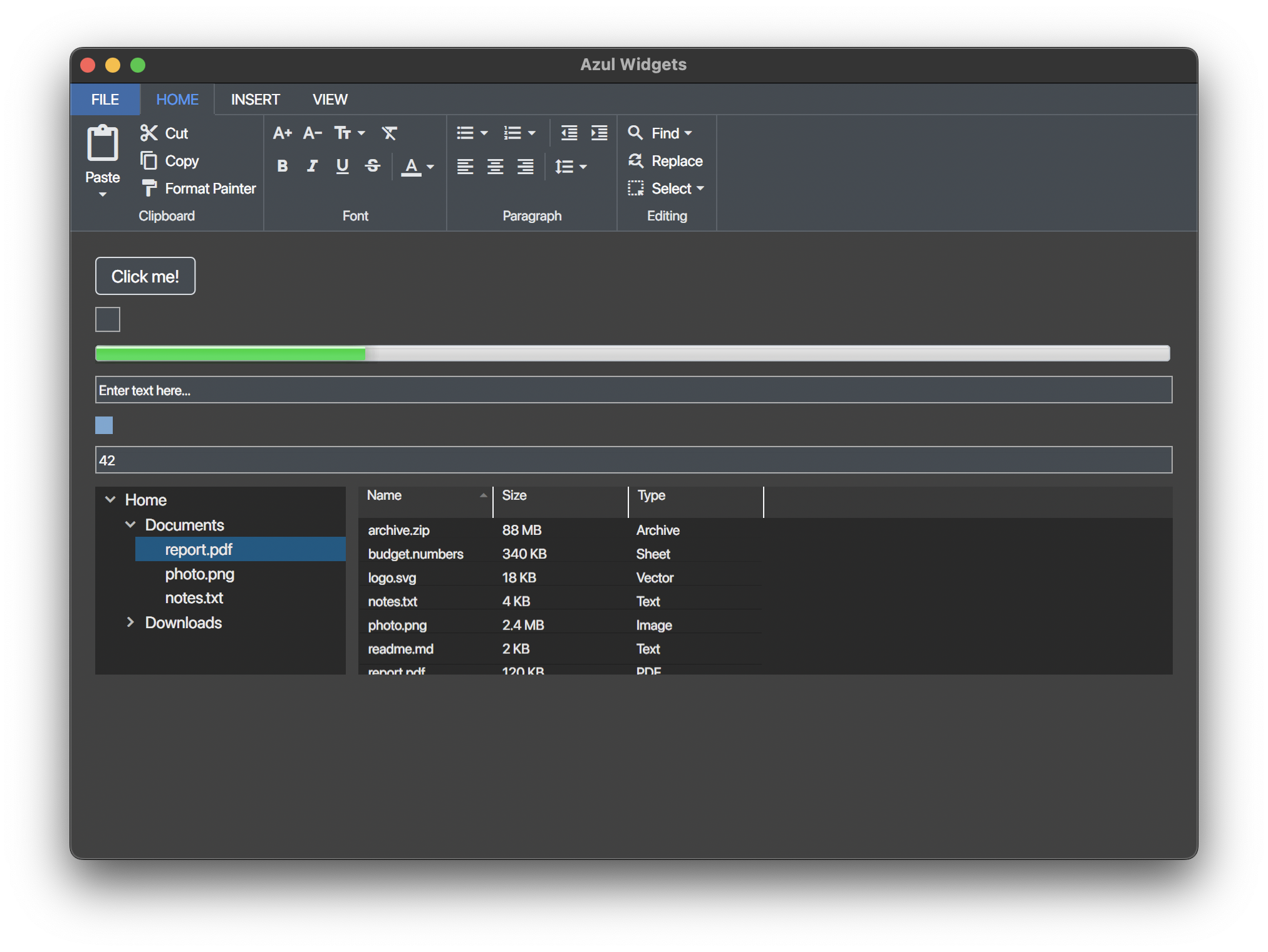The image size is (1268, 952).
Task: Increase font size with A+ icon
Action: [x=283, y=133]
